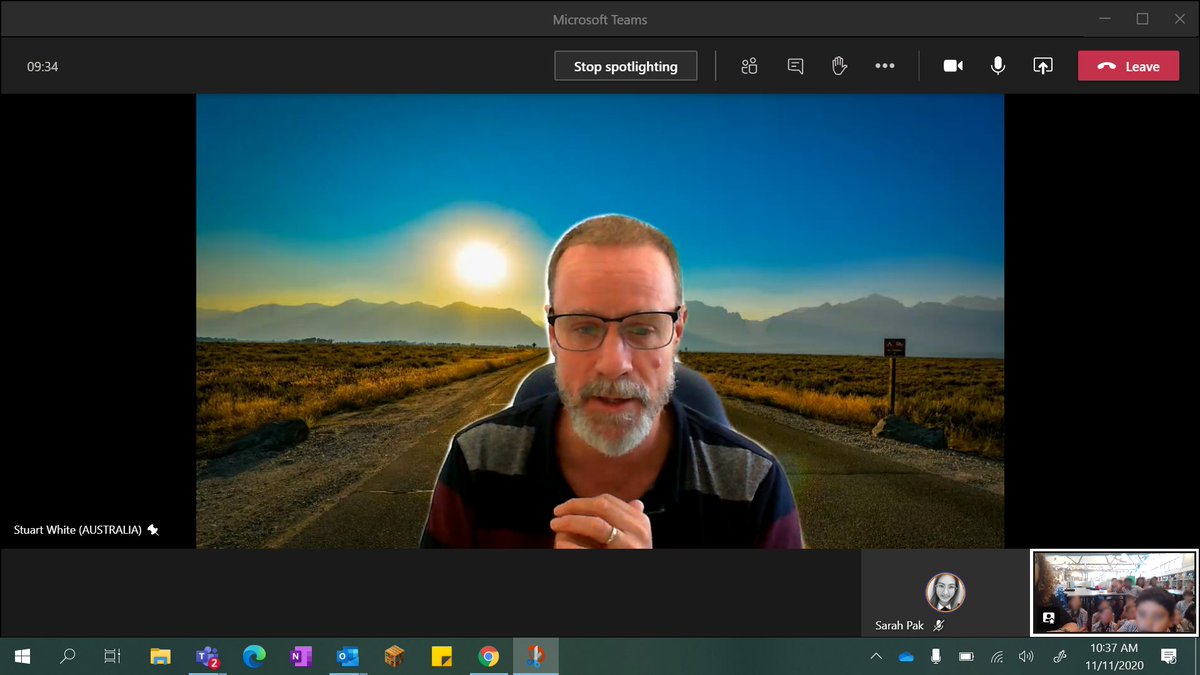
Task: Open Google Chrome from the taskbar
Action: point(488,656)
